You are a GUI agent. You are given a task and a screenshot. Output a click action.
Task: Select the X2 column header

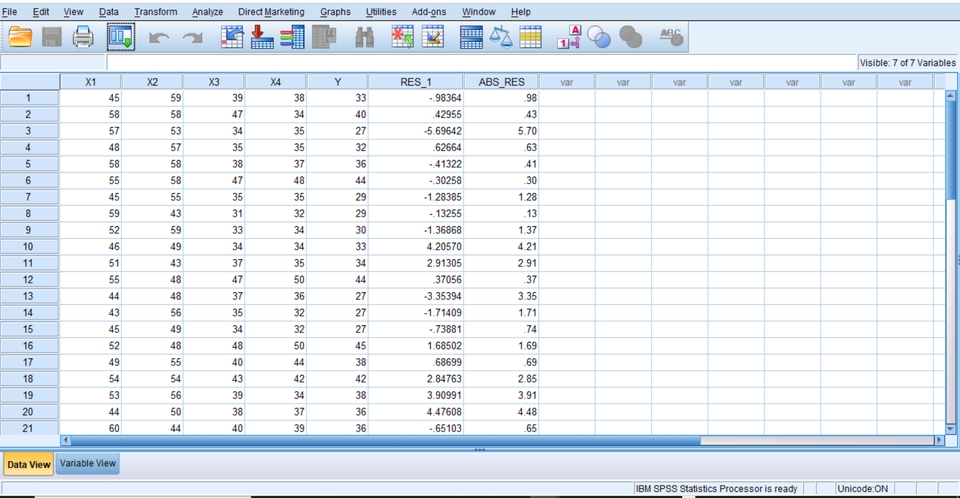pyautogui.click(x=152, y=82)
